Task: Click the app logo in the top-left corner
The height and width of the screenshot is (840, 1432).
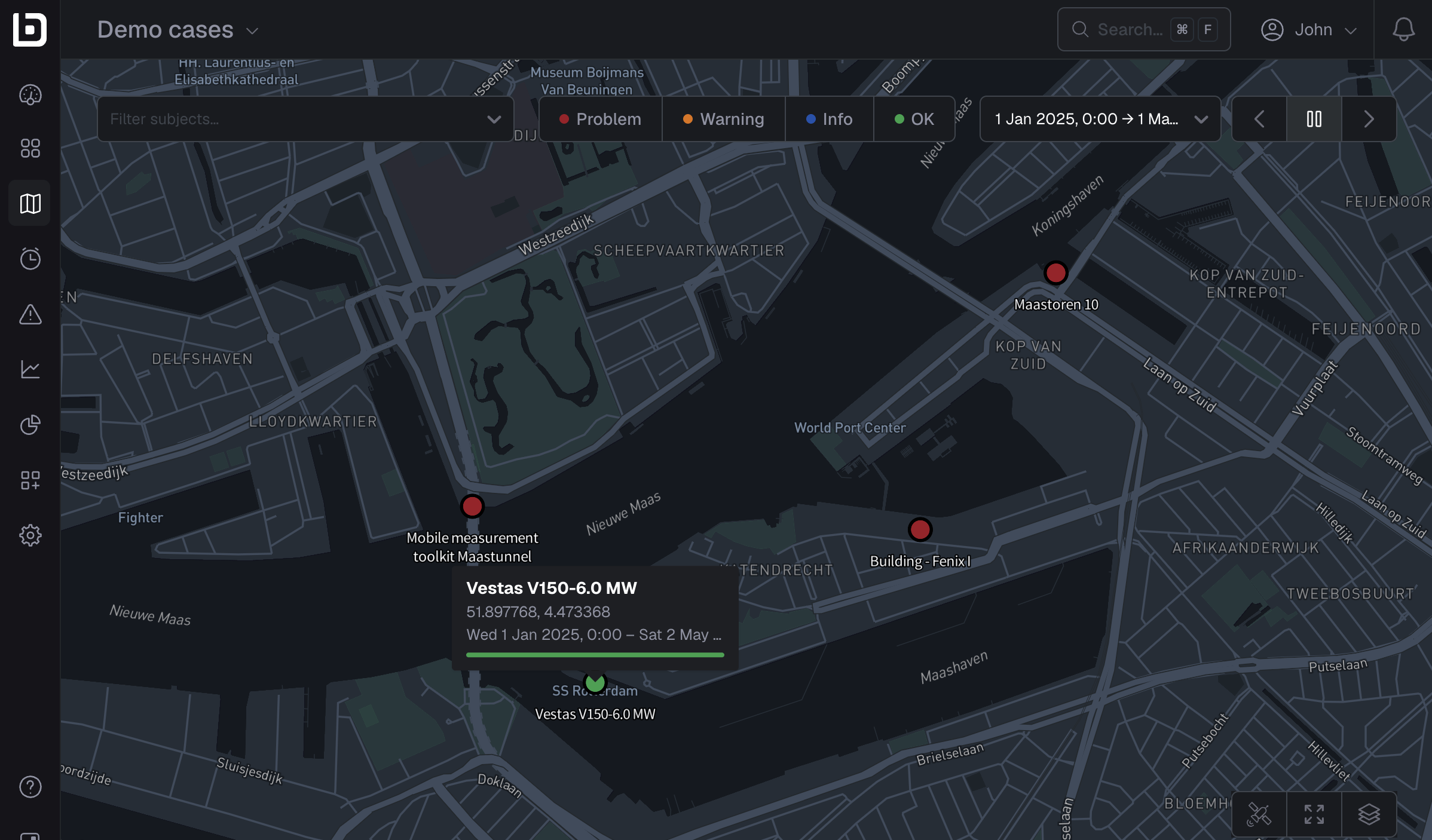Action: tap(30, 29)
